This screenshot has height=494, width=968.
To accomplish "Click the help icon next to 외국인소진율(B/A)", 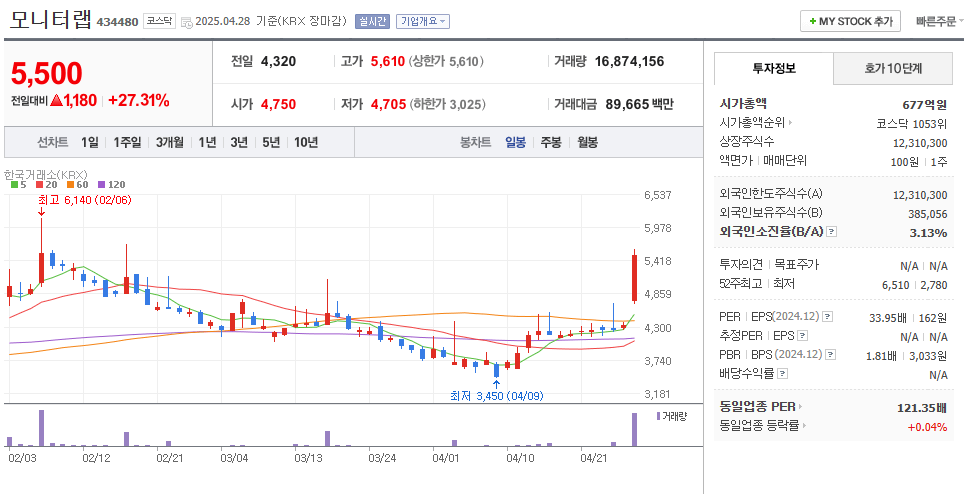I will pos(832,232).
